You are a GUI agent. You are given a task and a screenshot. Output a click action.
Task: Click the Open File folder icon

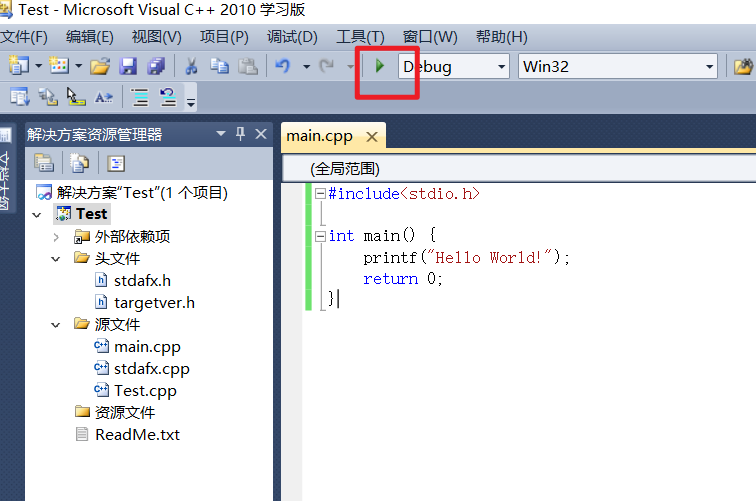coord(100,66)
